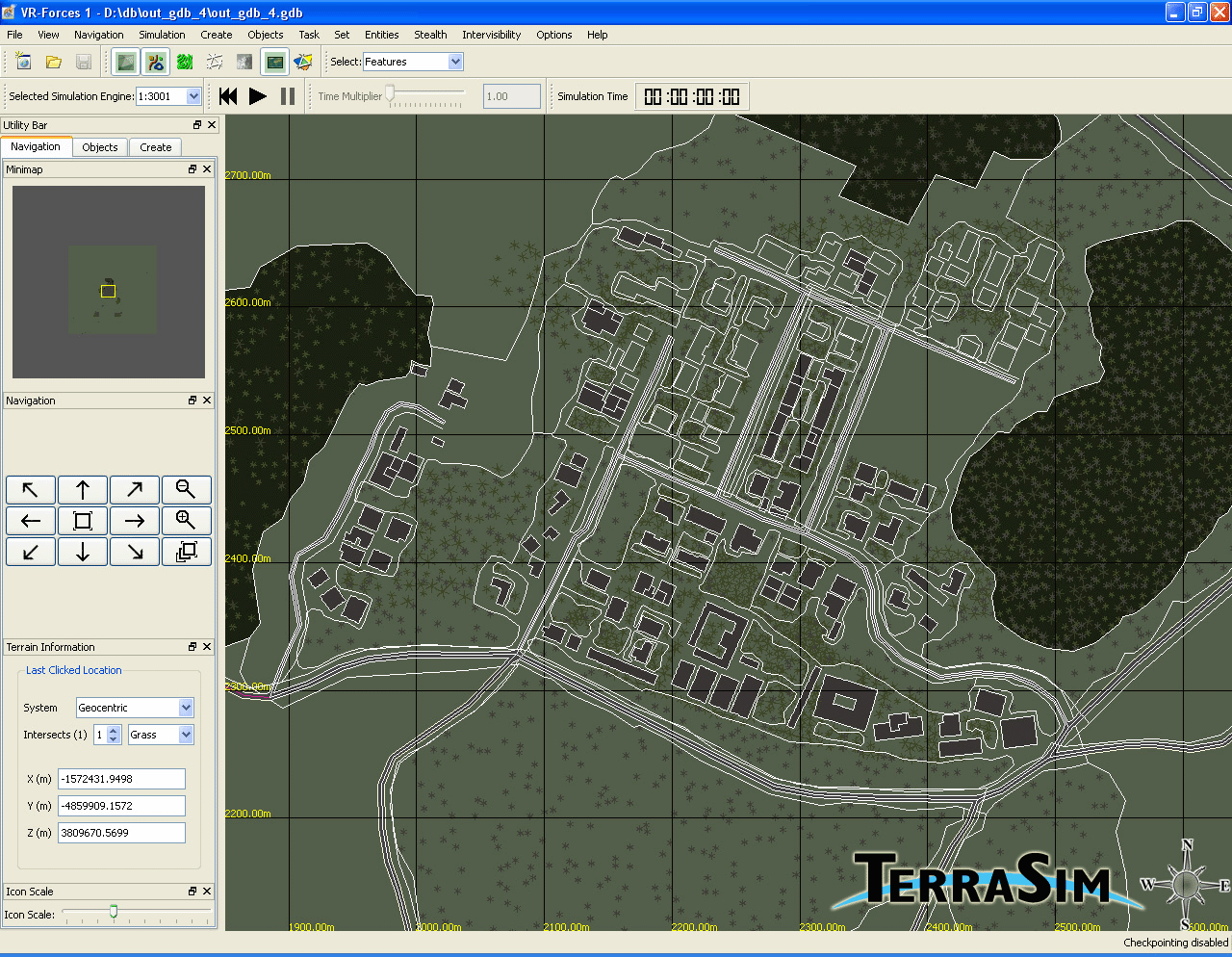Screen dimensions: 1232x957
Task: Click the zoom out magnifier button
Action: click(x=187, y=490)
